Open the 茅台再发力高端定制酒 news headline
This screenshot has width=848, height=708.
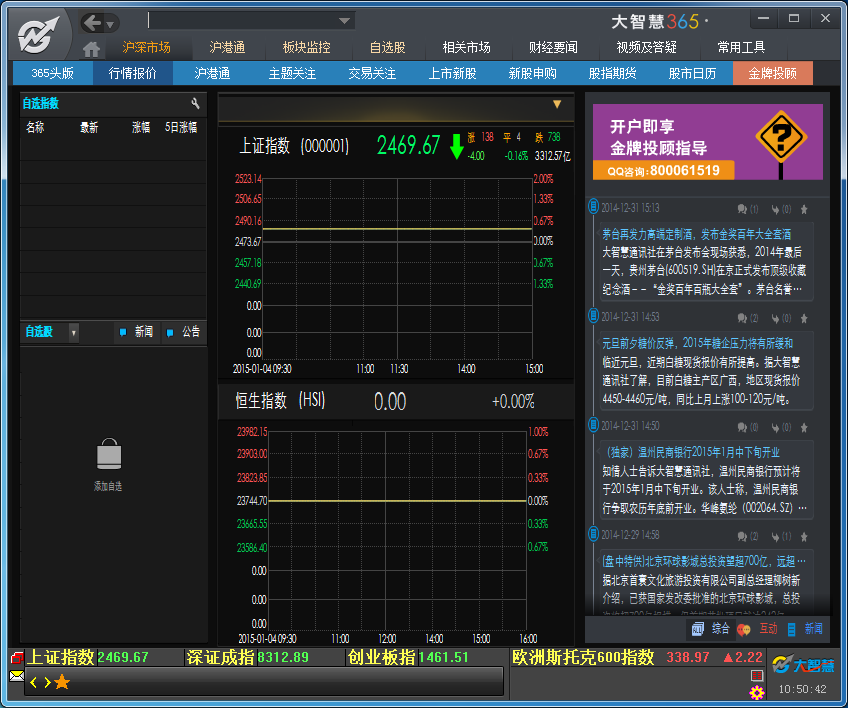[x=706, y=233]
